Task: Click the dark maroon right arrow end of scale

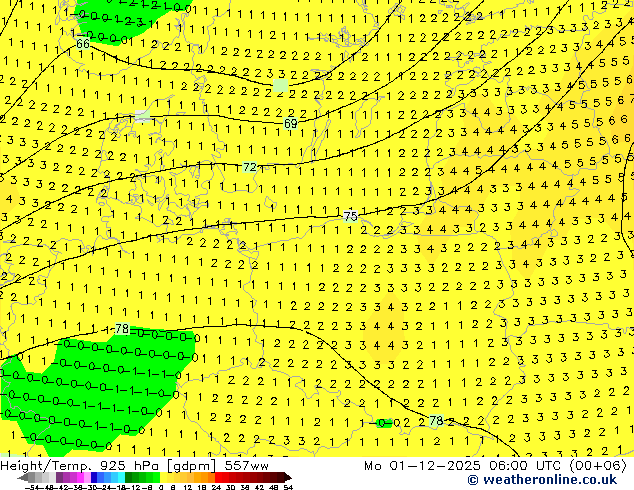Action: tap(288, 477)
